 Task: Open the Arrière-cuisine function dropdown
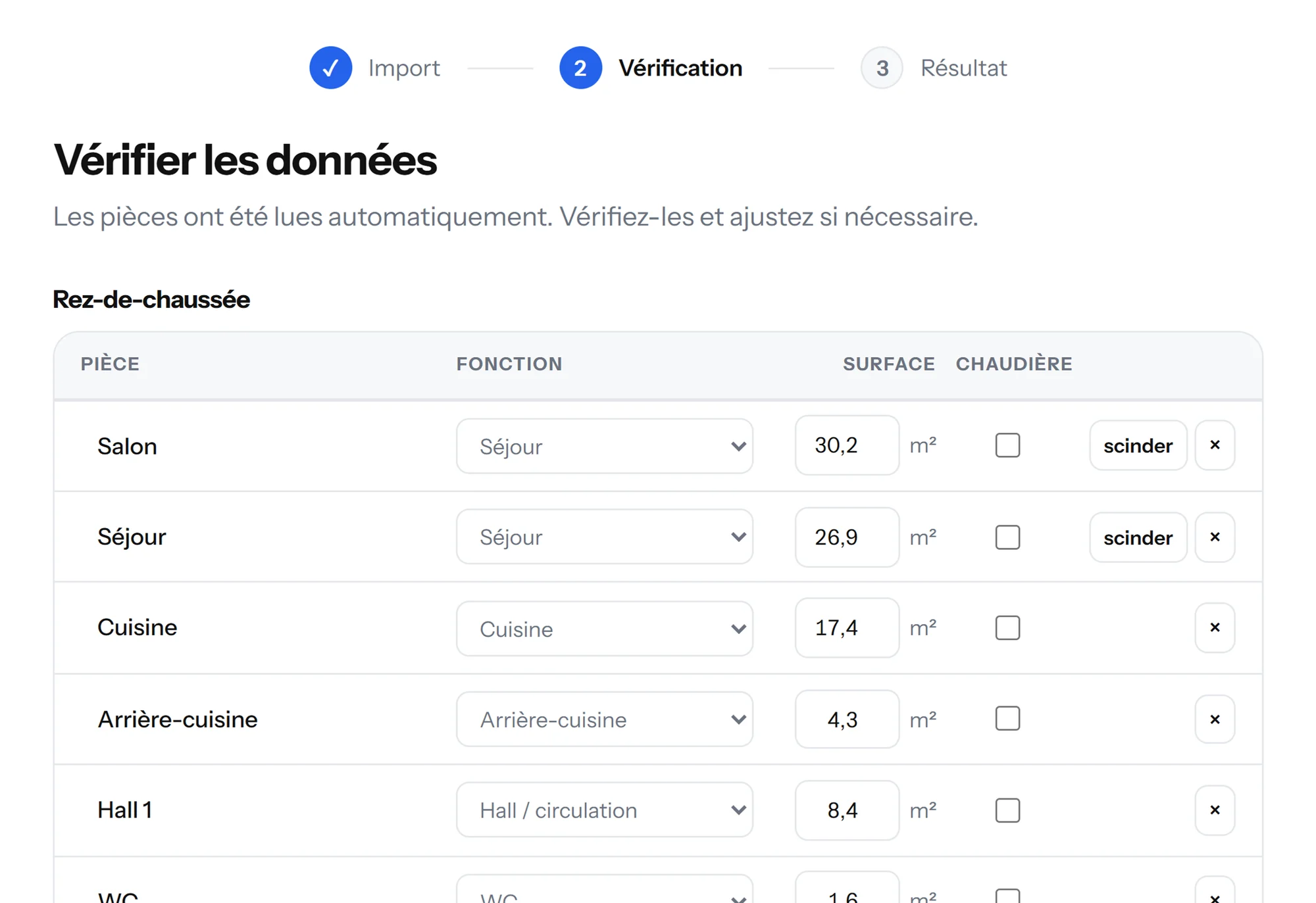click(605, 719)
